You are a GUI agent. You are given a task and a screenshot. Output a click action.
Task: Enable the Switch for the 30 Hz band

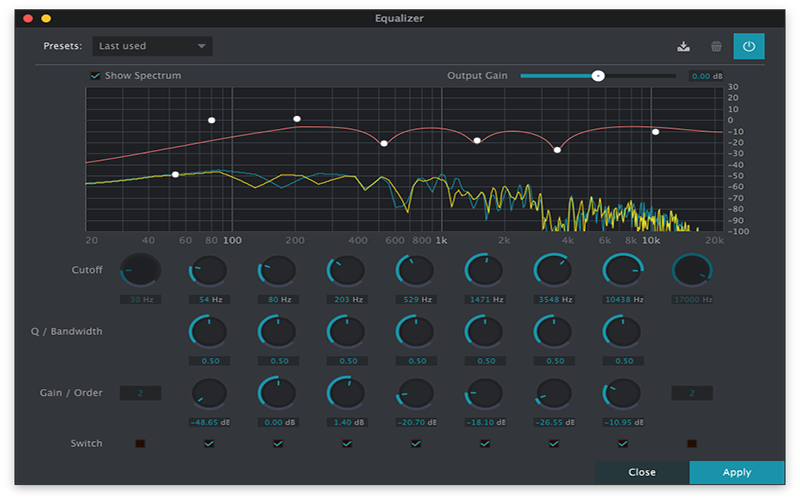tap(140, 443)
